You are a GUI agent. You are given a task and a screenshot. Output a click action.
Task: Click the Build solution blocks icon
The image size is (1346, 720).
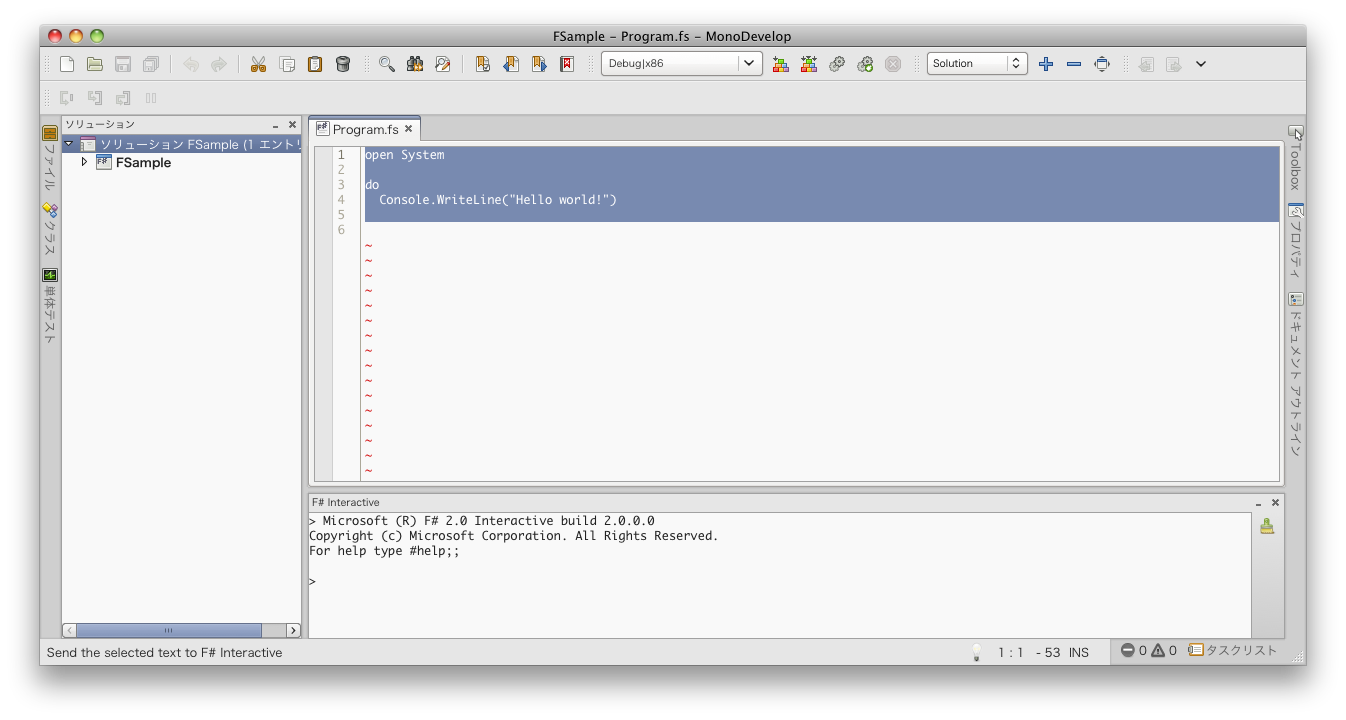781,64
